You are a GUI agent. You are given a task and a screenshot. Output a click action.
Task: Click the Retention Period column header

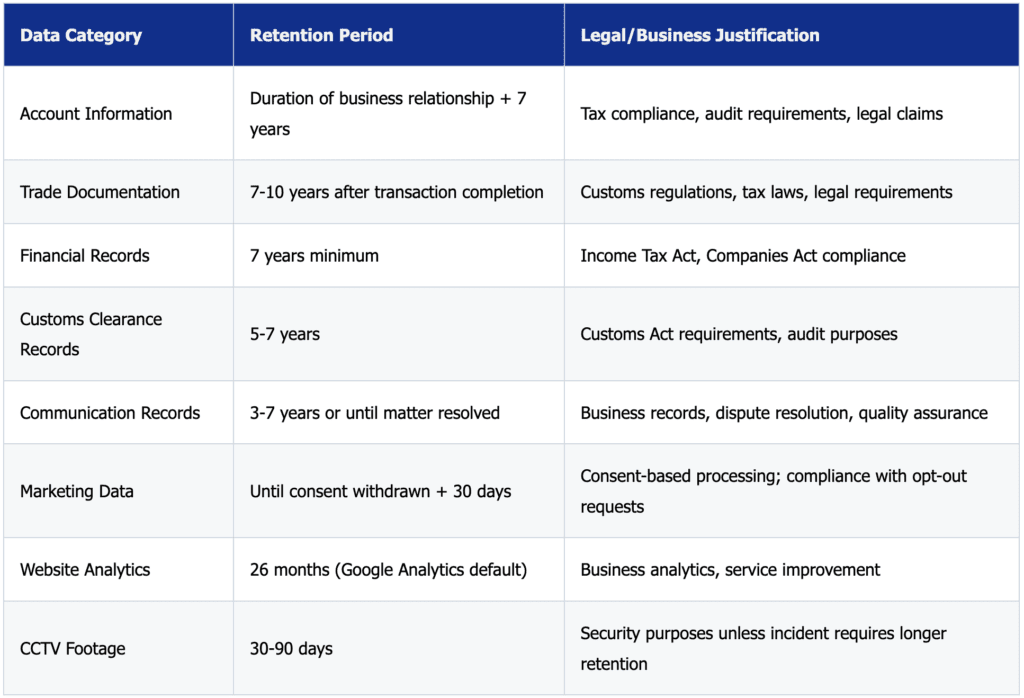[321, 36]
